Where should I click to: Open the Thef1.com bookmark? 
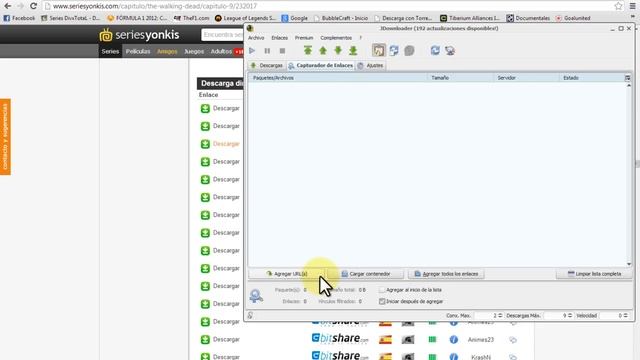[x=191, y=18]
